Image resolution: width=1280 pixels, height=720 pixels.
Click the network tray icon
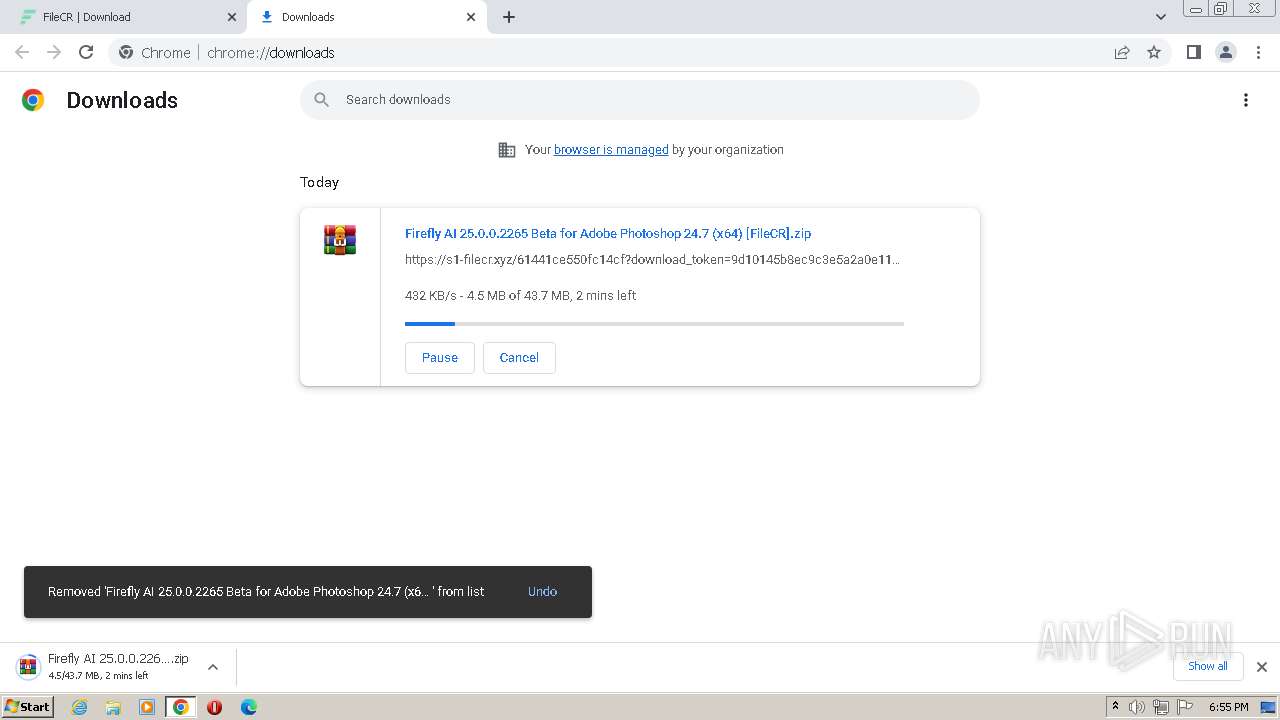1161,707
